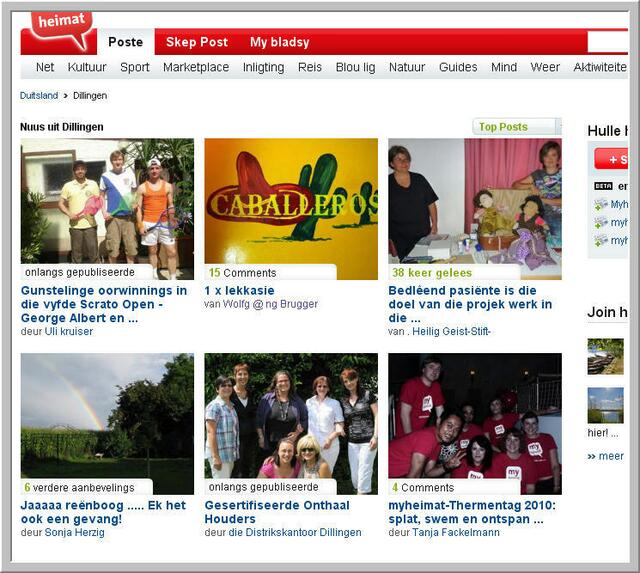Select Net in the category menu
Image resolution: width=640 pixels, height=573 pixels.
pyautogui.click(x=45, y=67)
